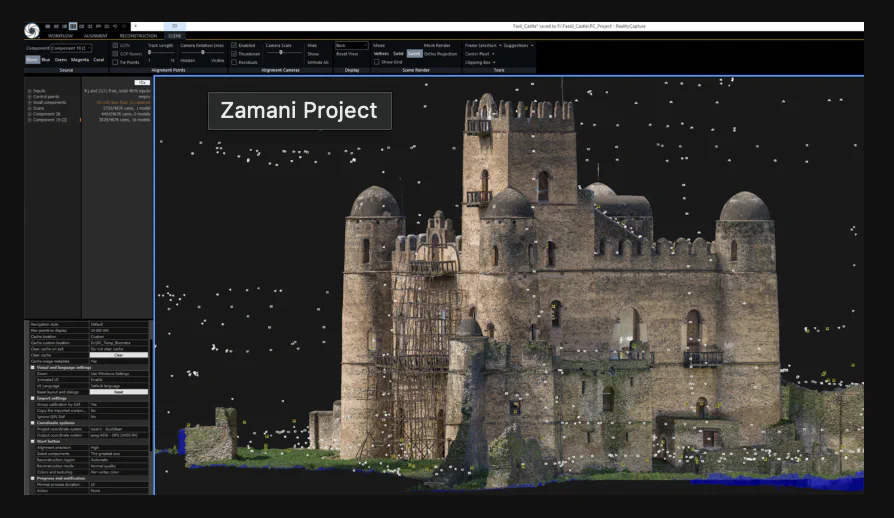Select the Magenta source color option
Screen dimensions: 894x518
[x=79, y=60]
